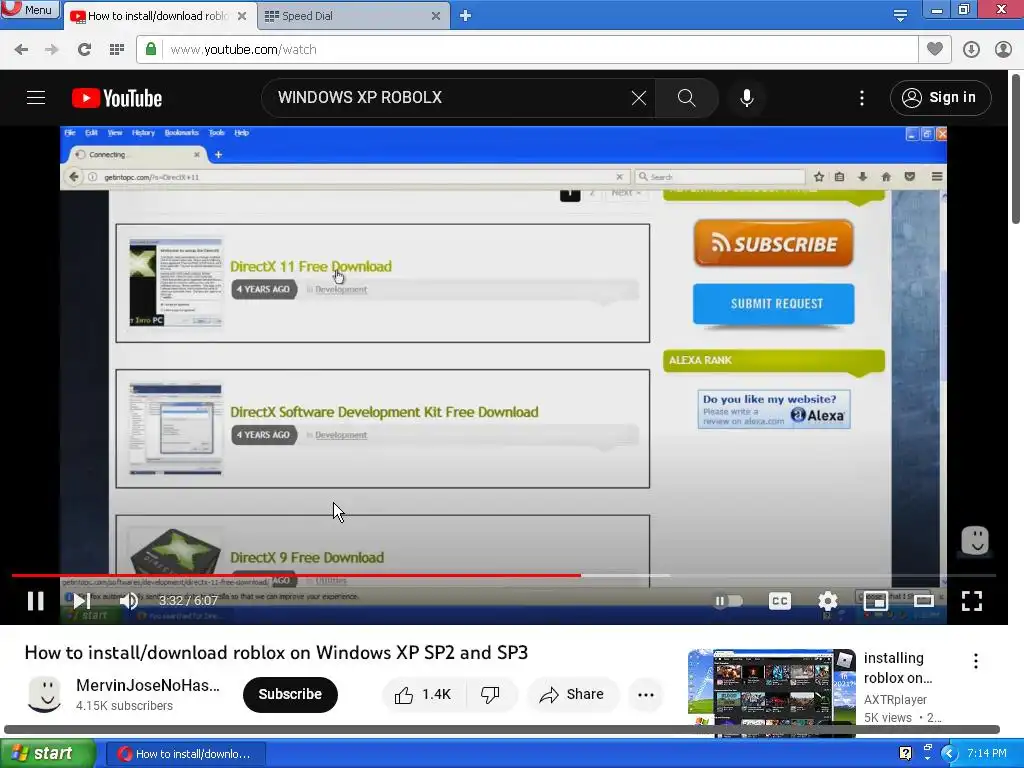Open the Windows XP start menu
Screen dimensions: 1024x768
(x=47, y=754)
